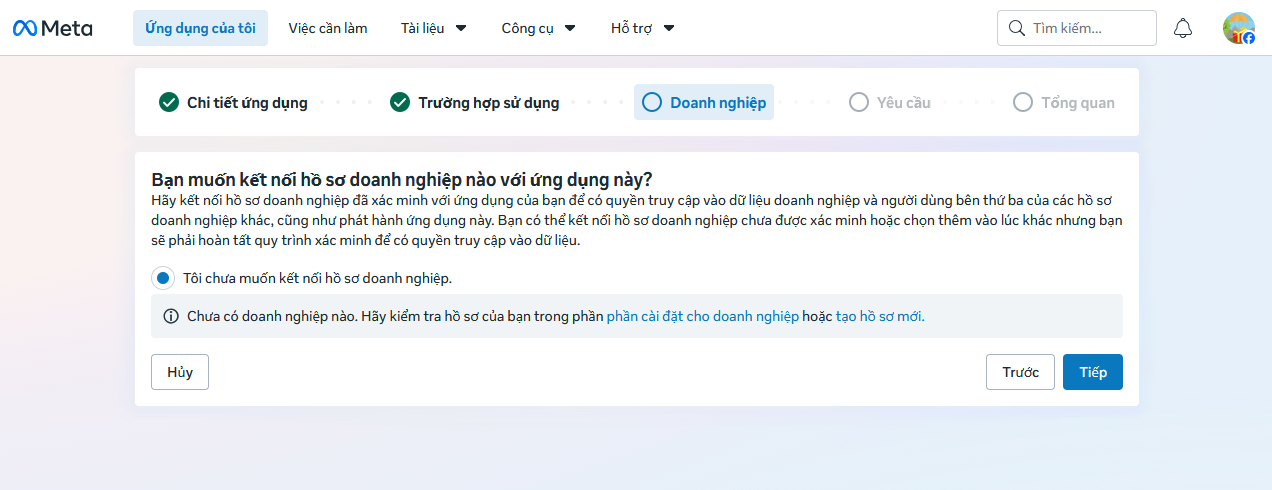This screenshot has height=490, width=1272.
Task: Click the Meta logo
Action: click(52, 28)
